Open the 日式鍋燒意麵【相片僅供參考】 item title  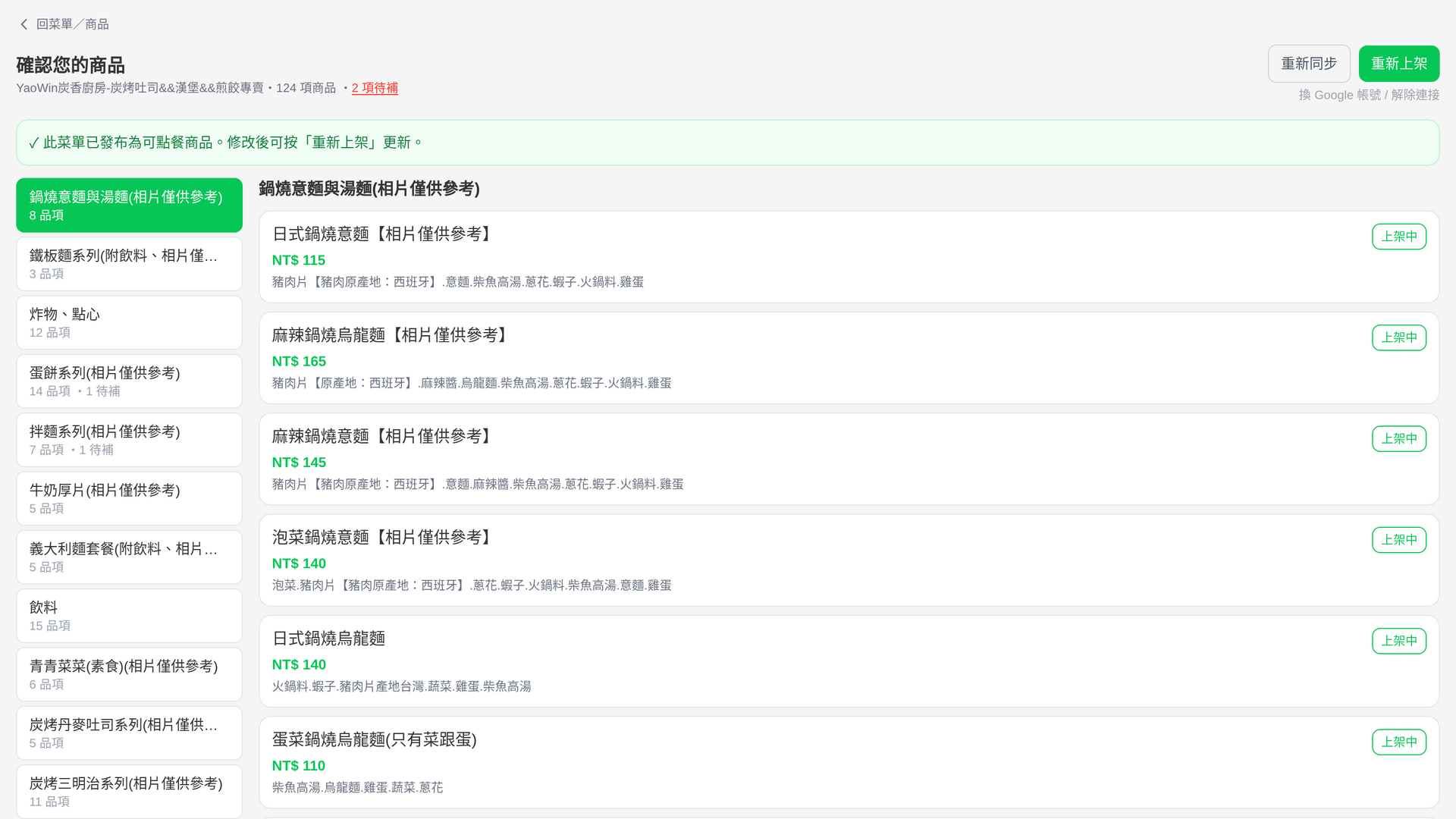384,234
